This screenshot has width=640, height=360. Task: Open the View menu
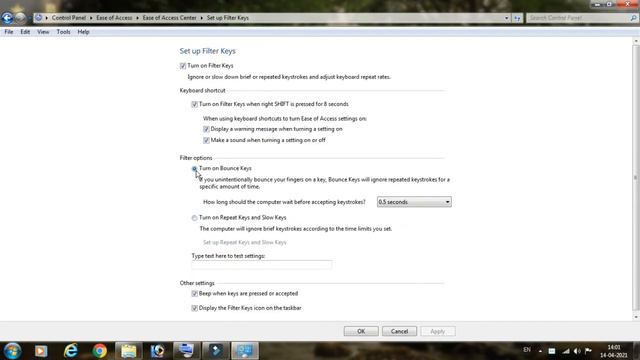tap(43, 32)
